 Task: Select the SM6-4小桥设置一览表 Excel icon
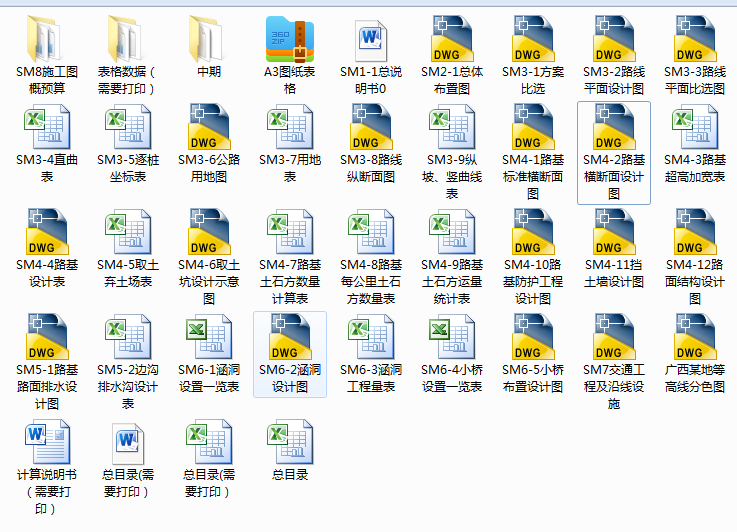452,337
